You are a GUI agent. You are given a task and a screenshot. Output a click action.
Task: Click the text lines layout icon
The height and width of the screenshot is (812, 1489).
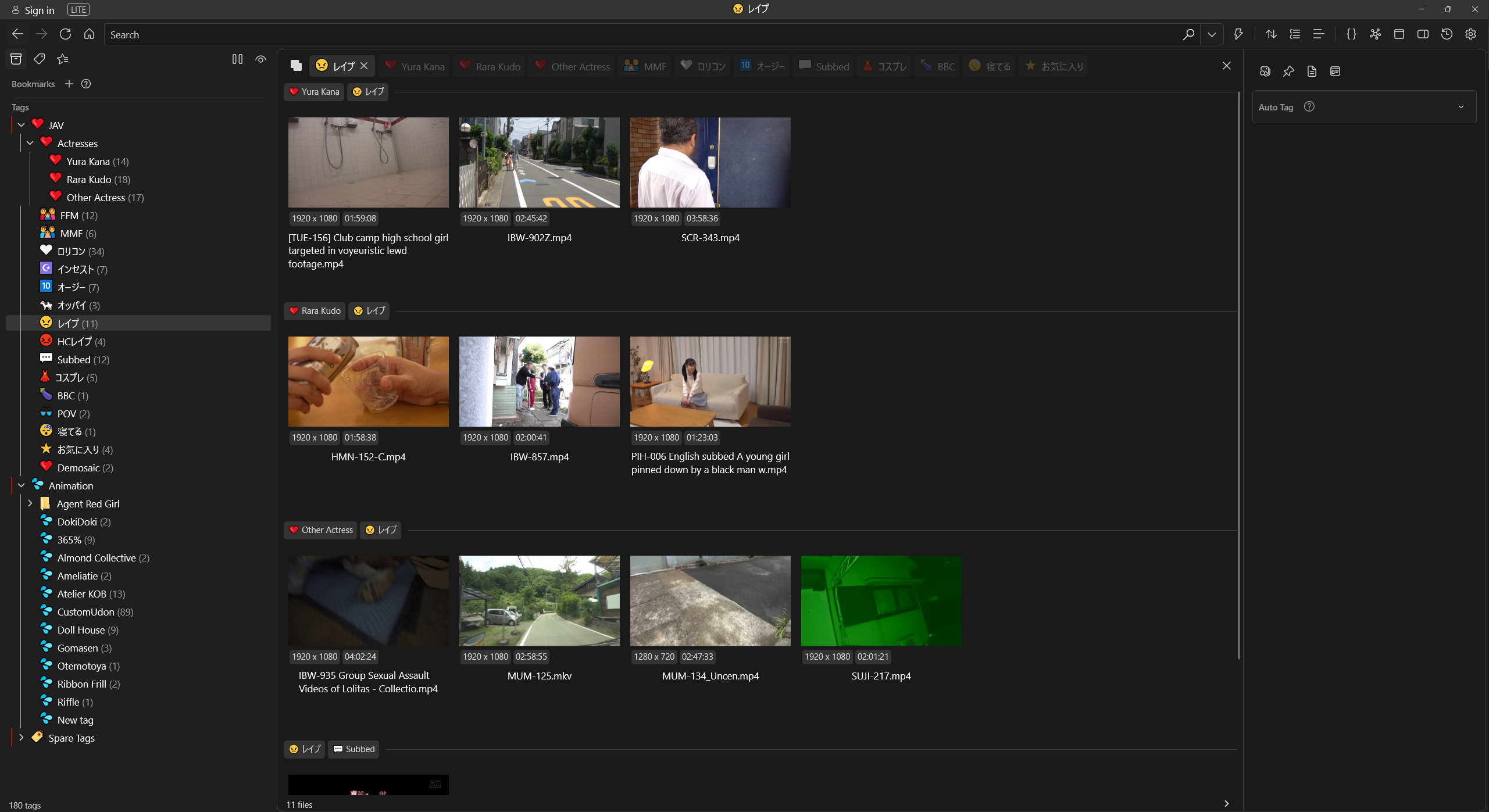click(1319, 34)
